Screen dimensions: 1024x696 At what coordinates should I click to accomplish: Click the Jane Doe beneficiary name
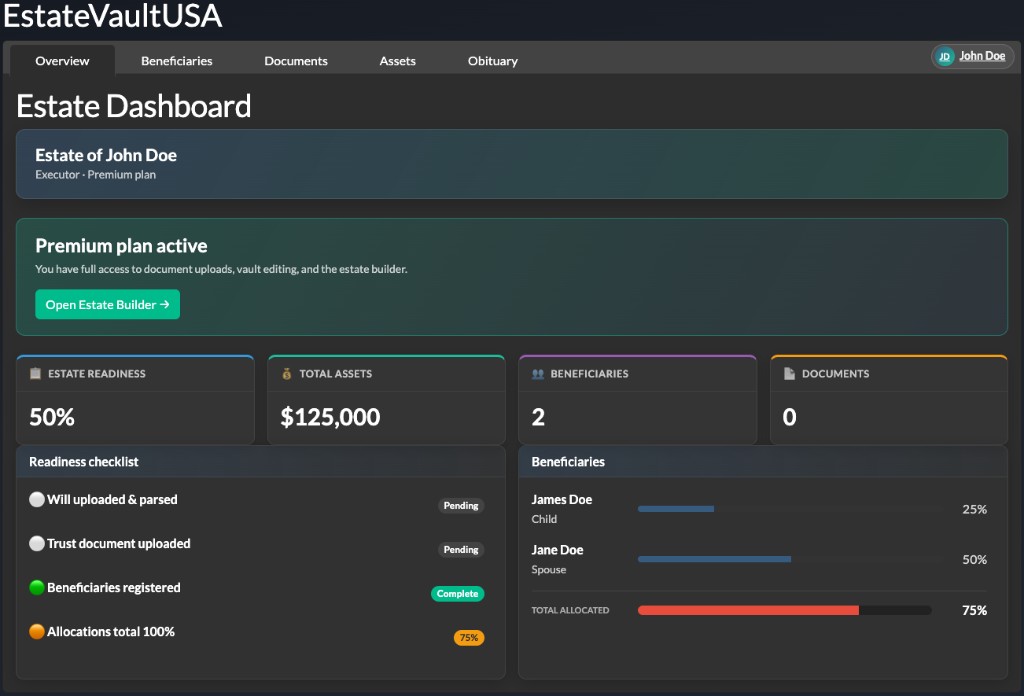[557, 550]
